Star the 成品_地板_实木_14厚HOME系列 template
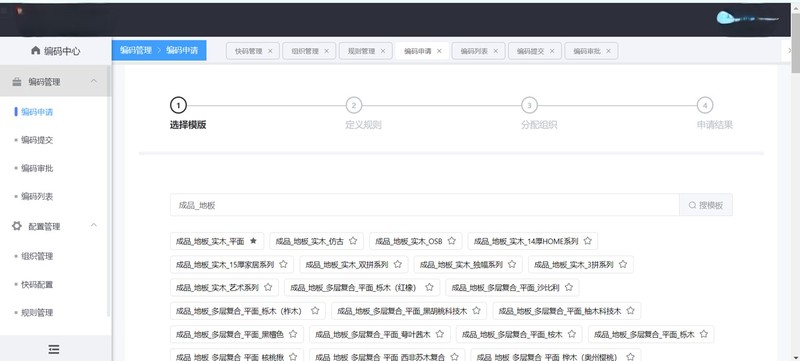 tap(587, 241)
